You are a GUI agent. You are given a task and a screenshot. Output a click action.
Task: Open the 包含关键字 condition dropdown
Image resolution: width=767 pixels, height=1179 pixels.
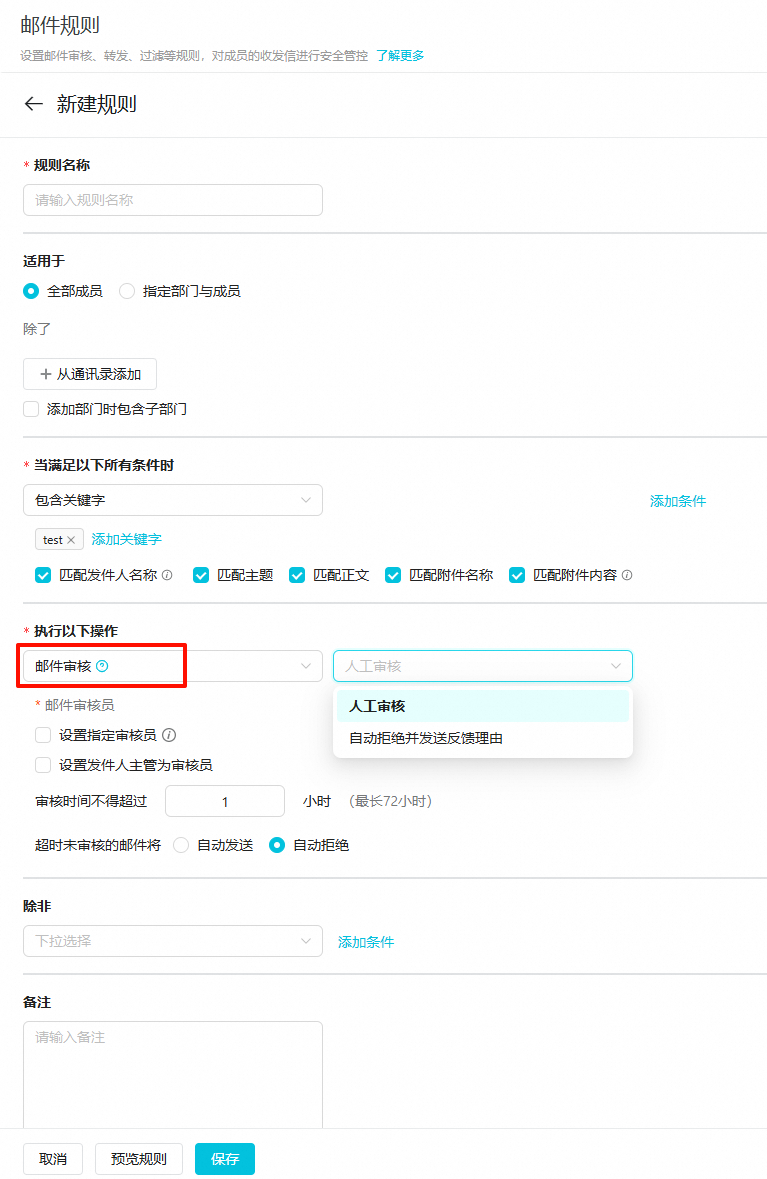tap(172, 500)
